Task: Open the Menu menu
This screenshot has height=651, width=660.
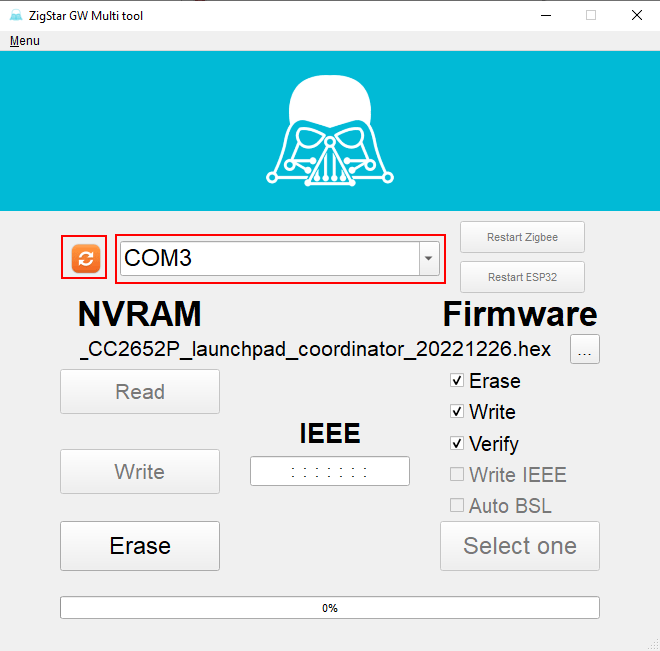Action: click(25, 41)
